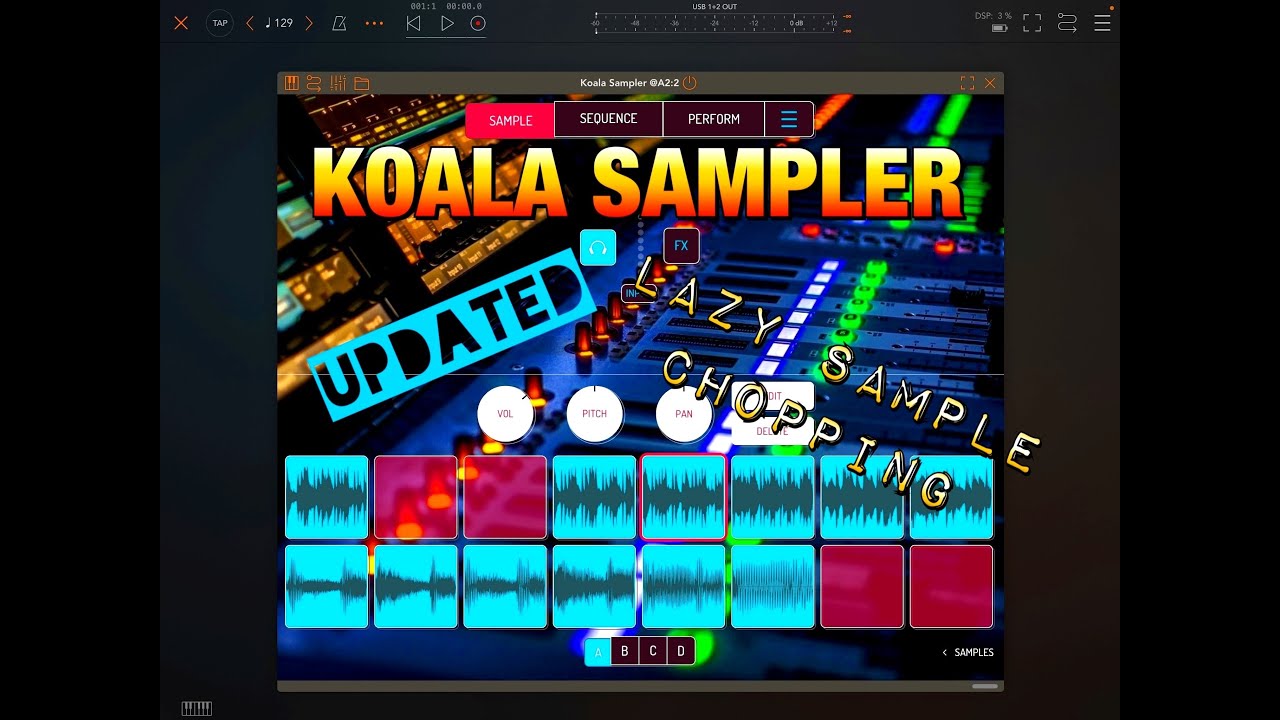Toggle AUM fullscreen icon in top bar
Image resolution: width=1280 pixels, height=720 pixels.
click(x=1032, y=23)
